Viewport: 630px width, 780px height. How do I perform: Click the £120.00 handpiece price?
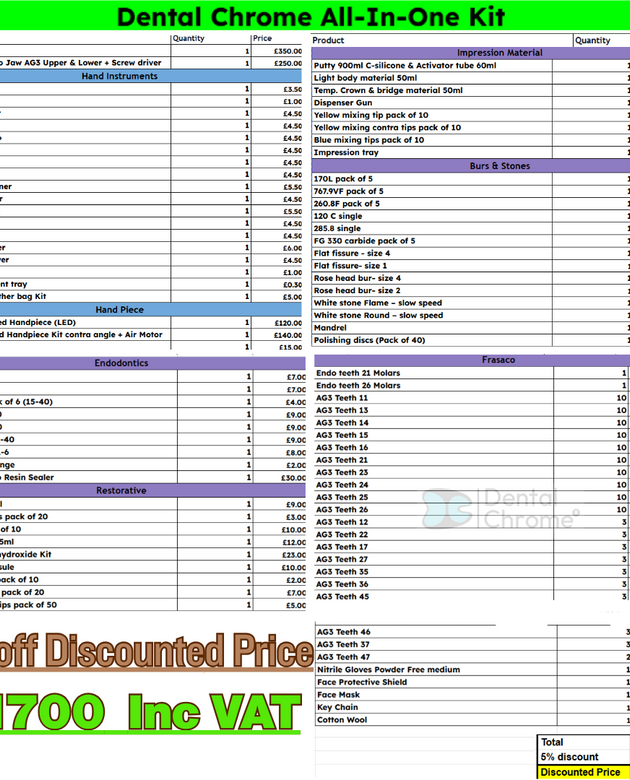[288, 323]
